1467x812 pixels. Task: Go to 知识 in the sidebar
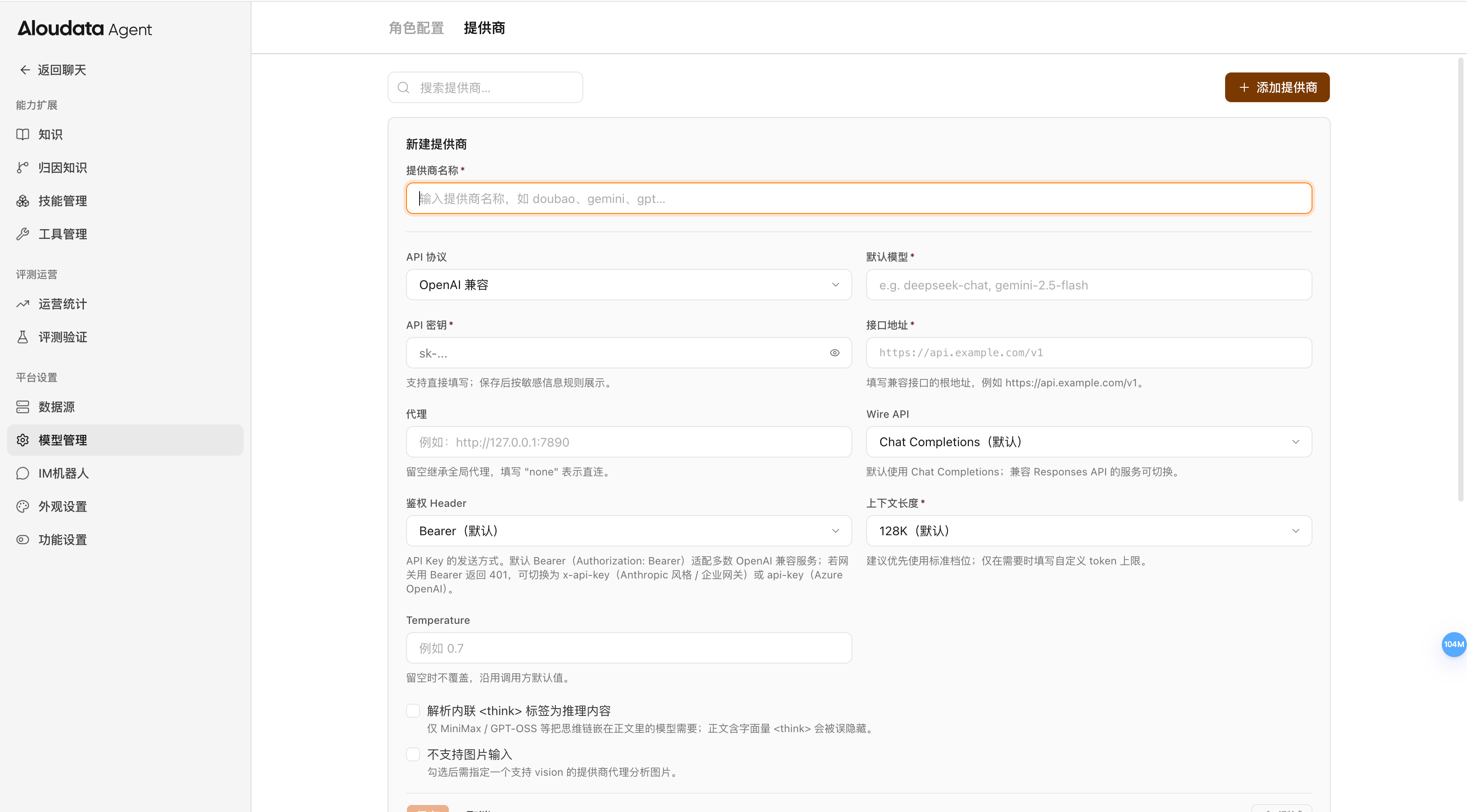pyautogui.click(x=125, y=134)
